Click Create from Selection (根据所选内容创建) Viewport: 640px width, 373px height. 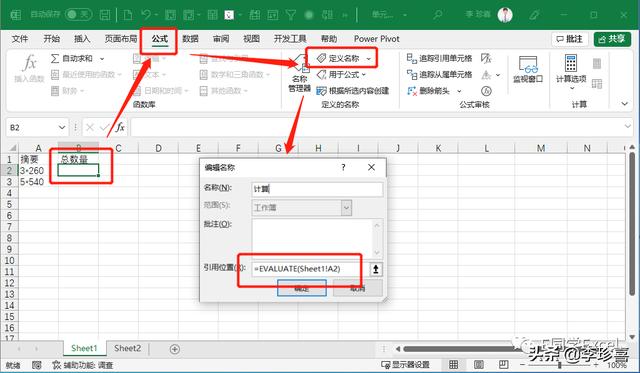pyautogui.click(x=353, y=91)
